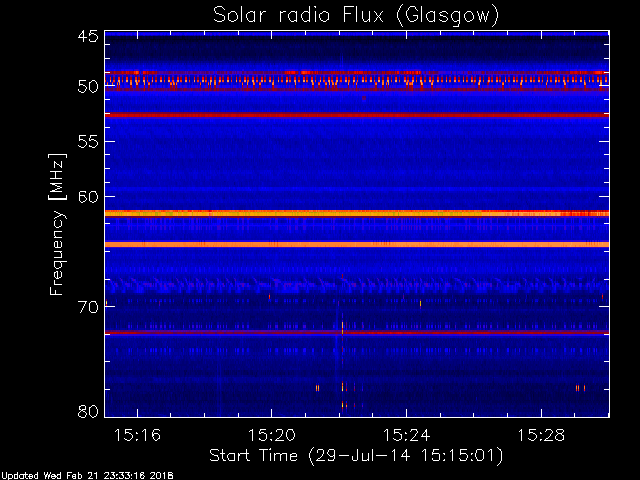Click the plot title 'Solar radio Flux (Glasgow)'
The width and height of the screenshot is (640, 480).
(x=356, y=15)
